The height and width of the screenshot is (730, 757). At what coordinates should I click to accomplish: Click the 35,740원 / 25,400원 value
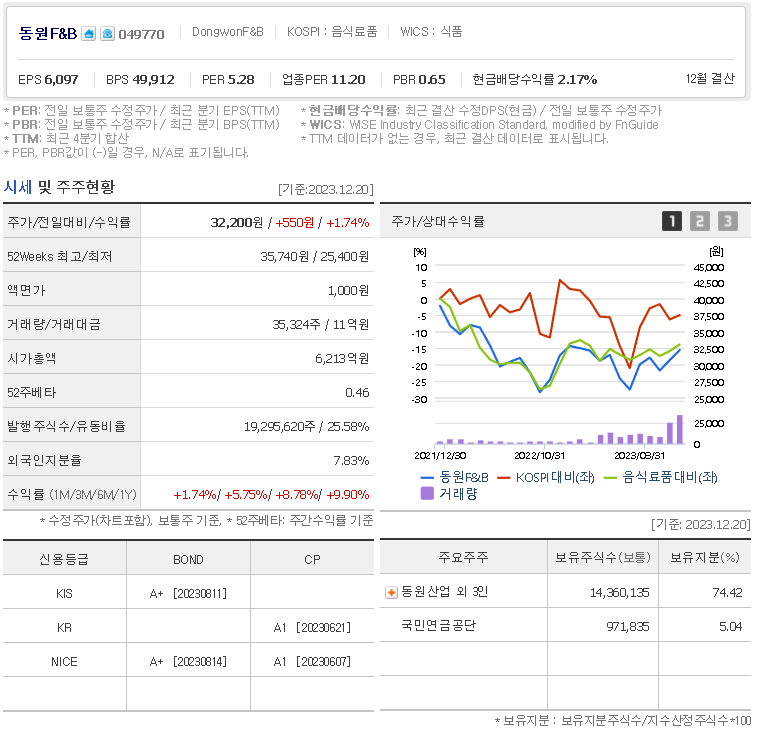[x=315, y=256]
